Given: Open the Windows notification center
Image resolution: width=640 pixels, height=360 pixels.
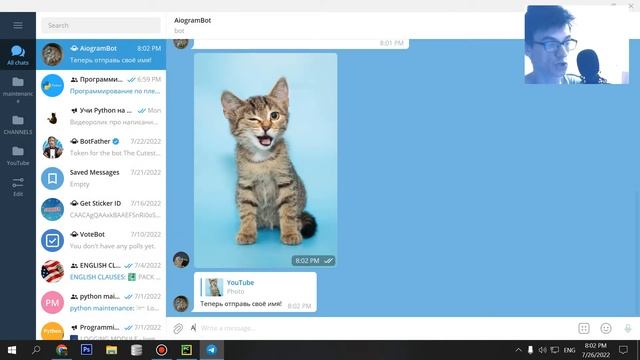Looking at the screenshot, I should coord(623,350).
